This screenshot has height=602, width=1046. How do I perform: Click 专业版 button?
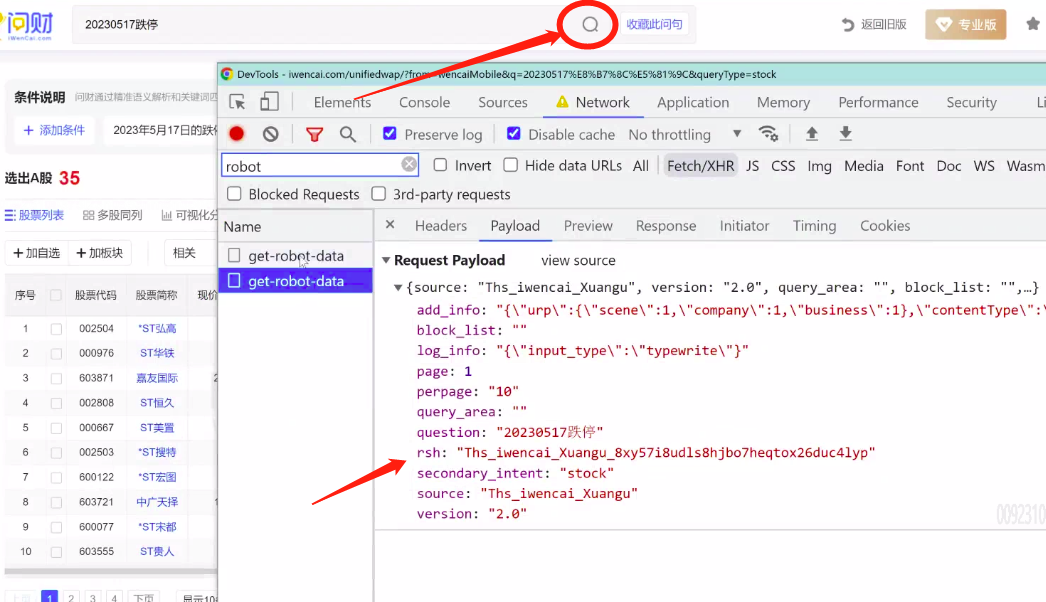(965, 25)
